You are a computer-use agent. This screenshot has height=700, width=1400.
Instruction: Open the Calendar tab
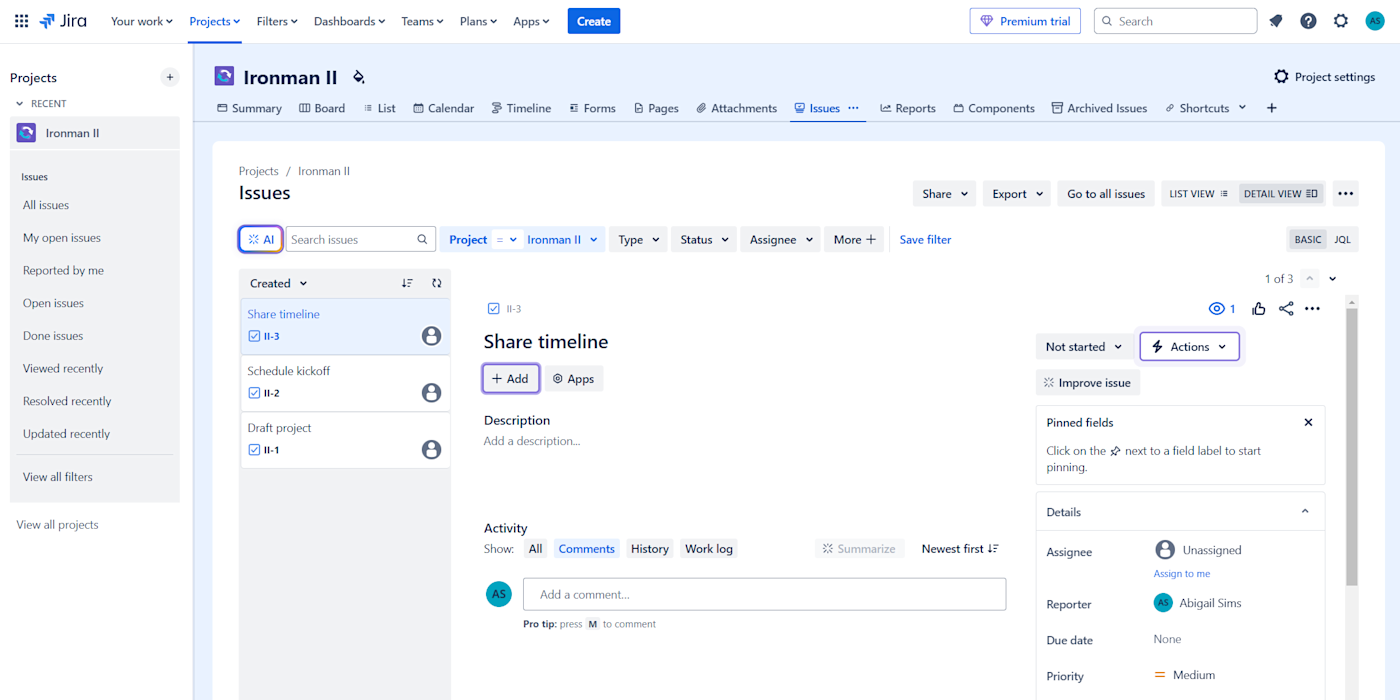point(444,108)
